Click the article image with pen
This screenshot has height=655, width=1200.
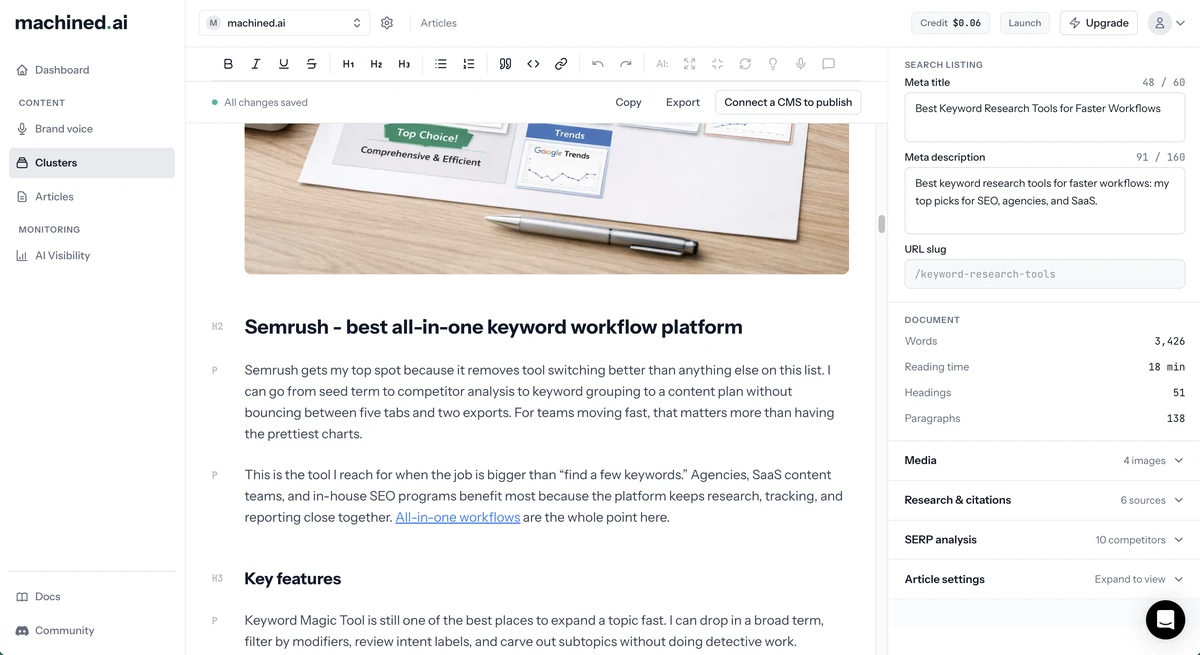[546, 199]
